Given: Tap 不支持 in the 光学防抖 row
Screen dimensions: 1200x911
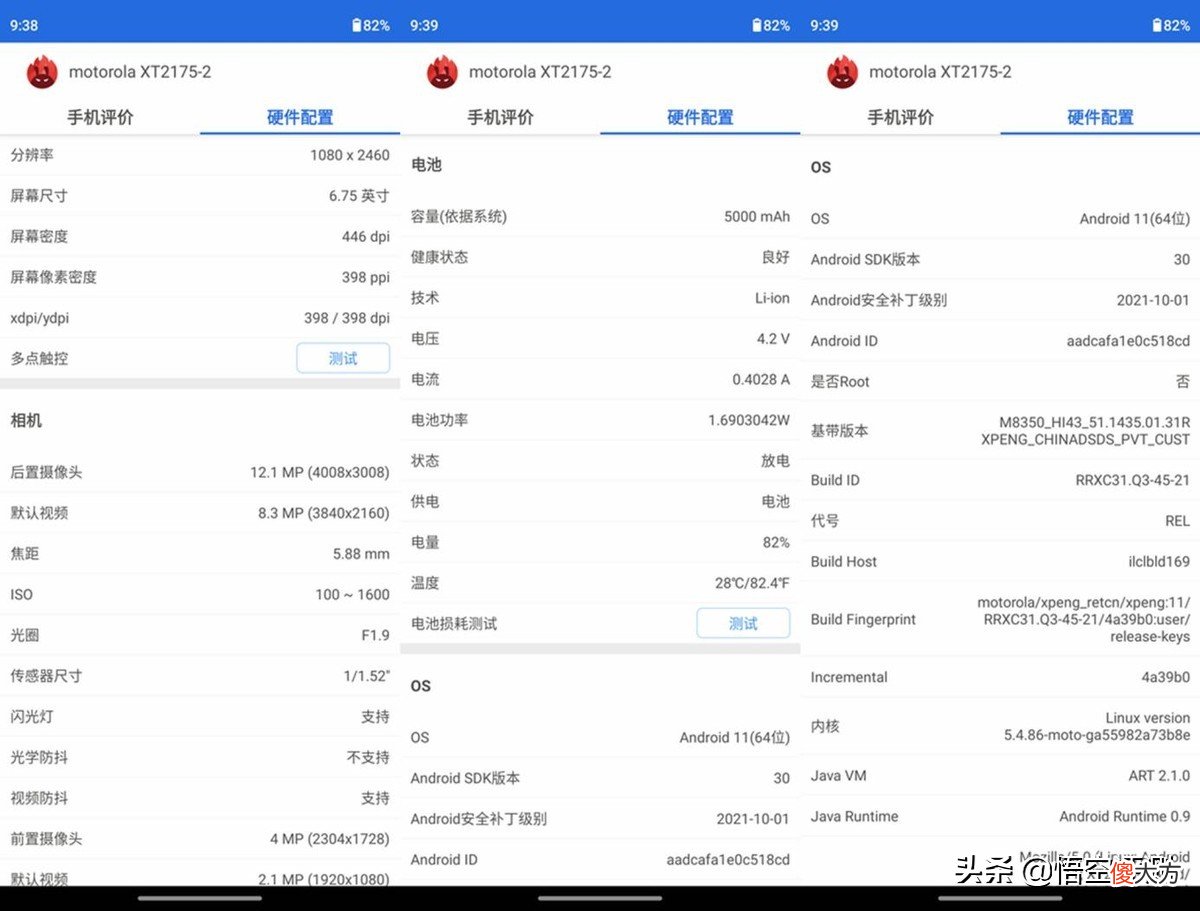Looking at the screenshot, I should click(x=368, y=758).
